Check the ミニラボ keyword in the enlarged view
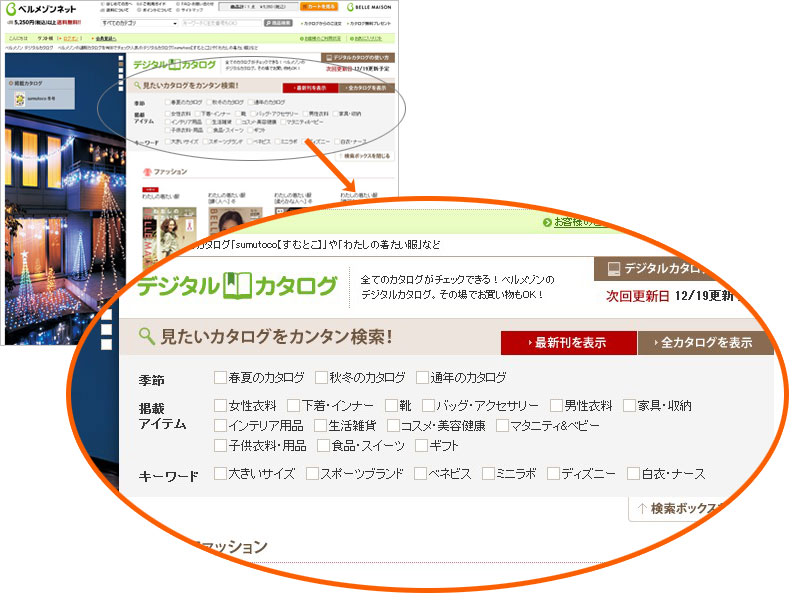Screen dimensions: 800x613 click(488, 474)
